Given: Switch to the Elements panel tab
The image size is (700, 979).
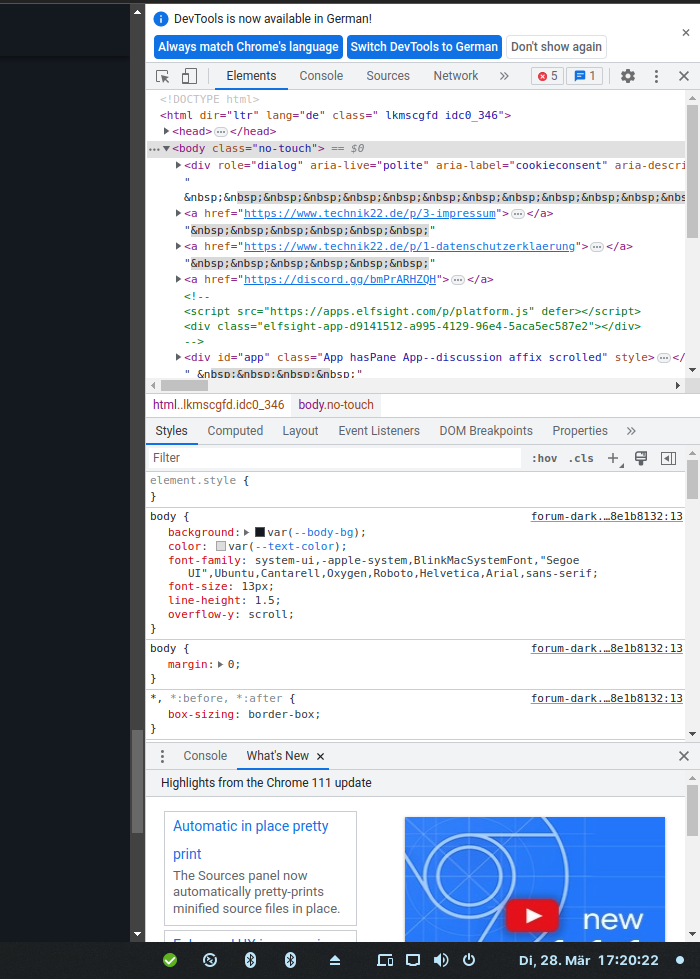Looking at the screenshot, I should [251, 76].
